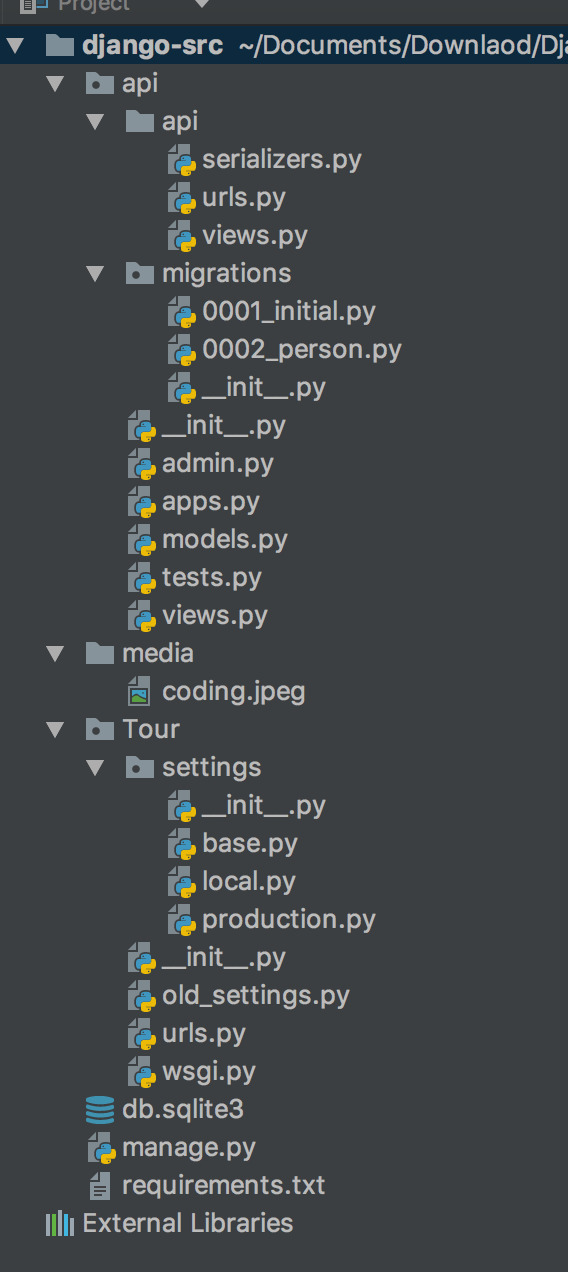Select the Tour folder name
The width and height of the screenshot is (568, 1272).
[151, 729]
